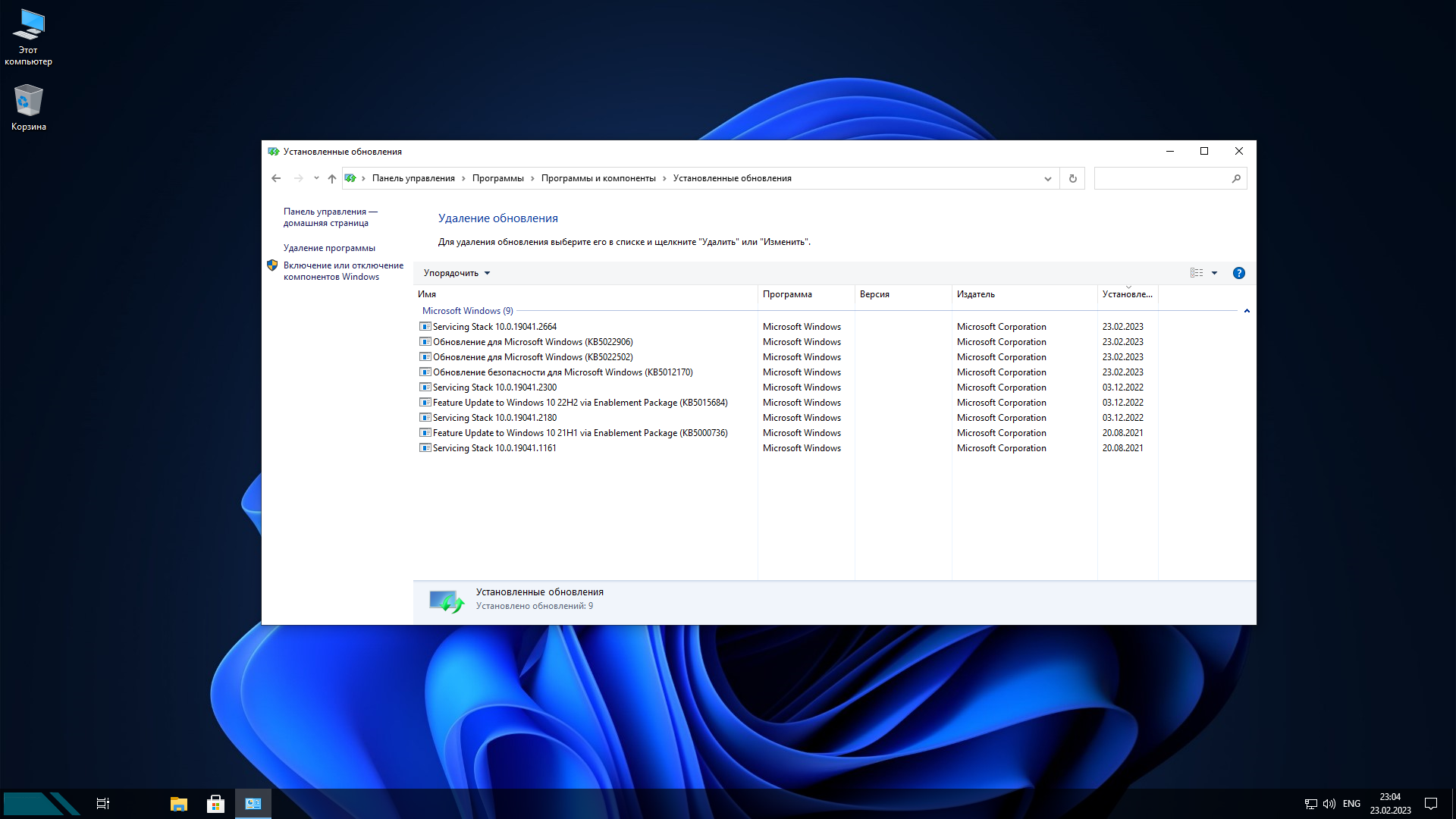
Task: Click the Back navigation arrow
Action: pos(276,178)
